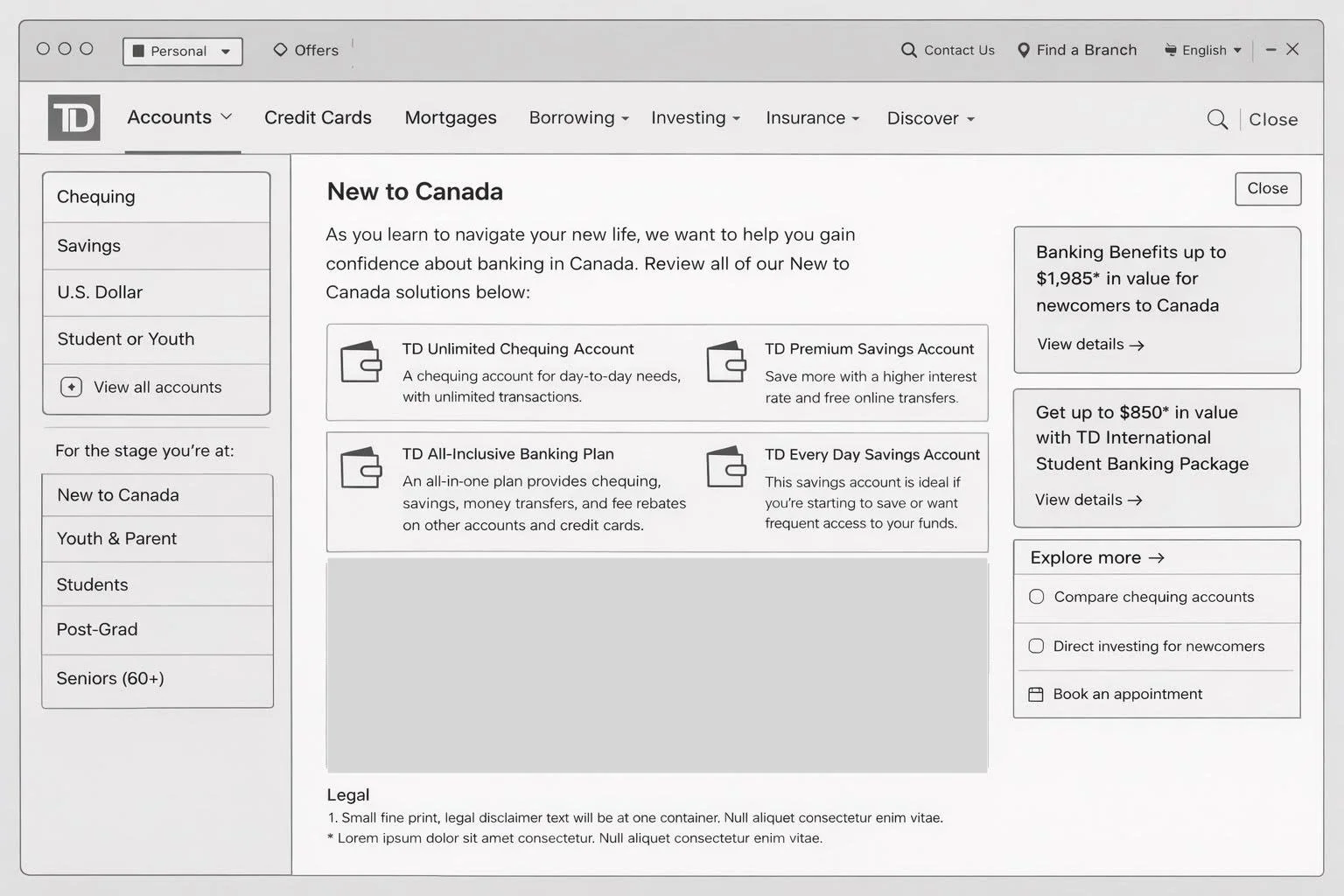Open TD All-Inclusive Banking Plan title link
Image resolution: width=1344 pixels, height=896 pixels.
pyautogui.click(x=508, y=454)
